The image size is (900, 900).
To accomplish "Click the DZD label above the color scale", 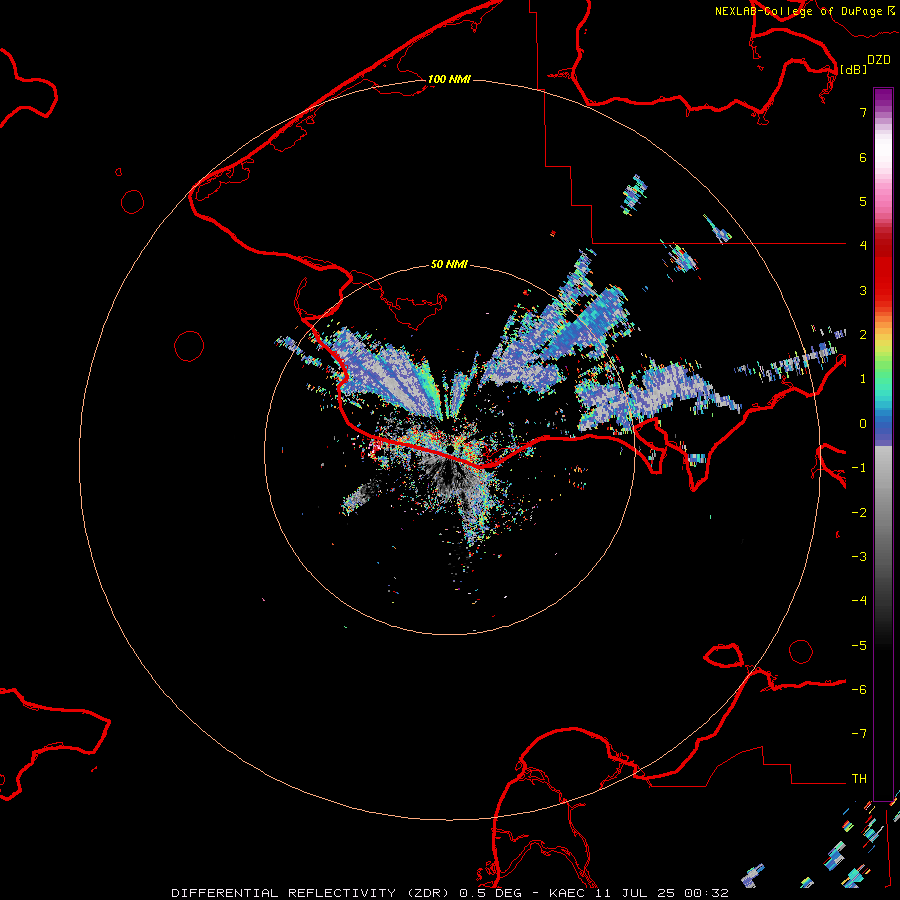I will (x=879, y=60).
